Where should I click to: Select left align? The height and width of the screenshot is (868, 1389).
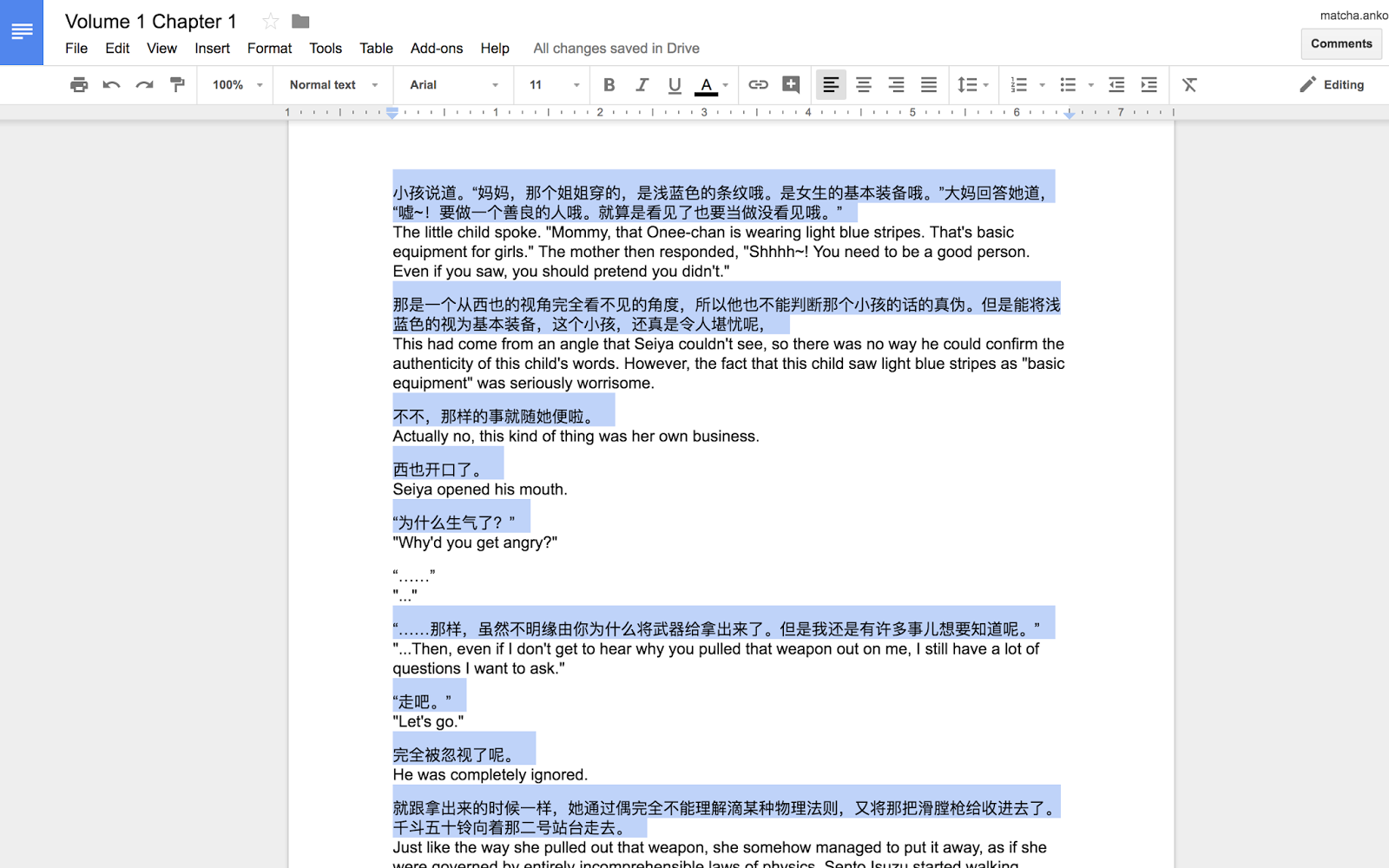pos(831,84)
